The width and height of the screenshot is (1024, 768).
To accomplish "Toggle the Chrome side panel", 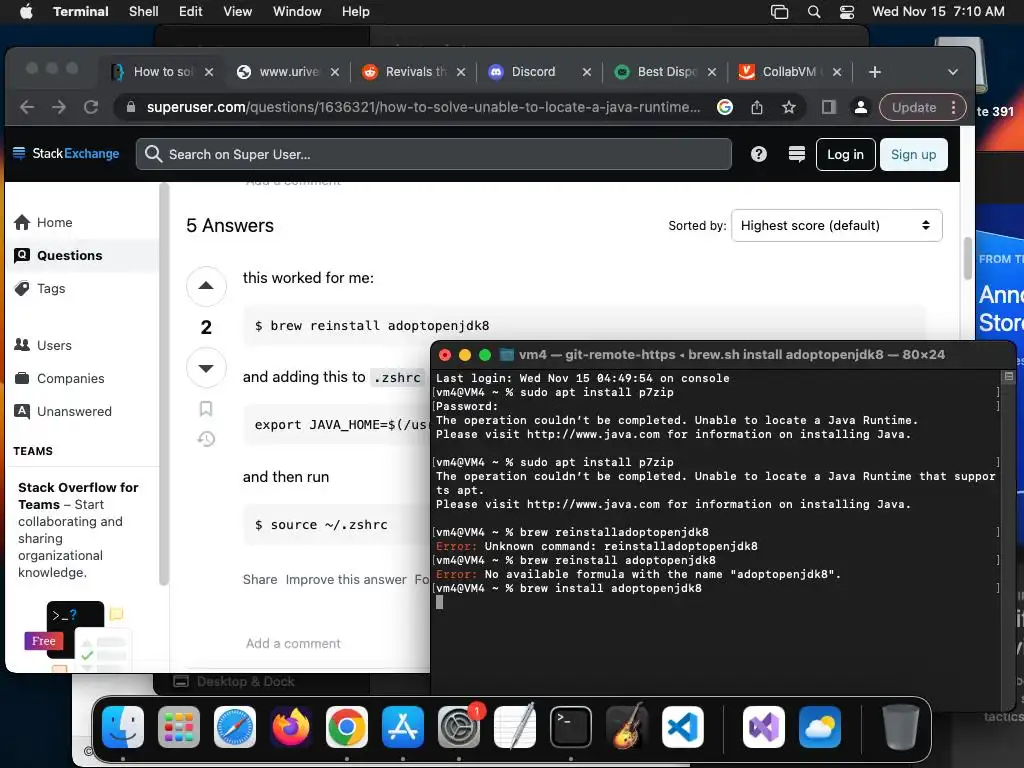I will click(x=829, y=107).
